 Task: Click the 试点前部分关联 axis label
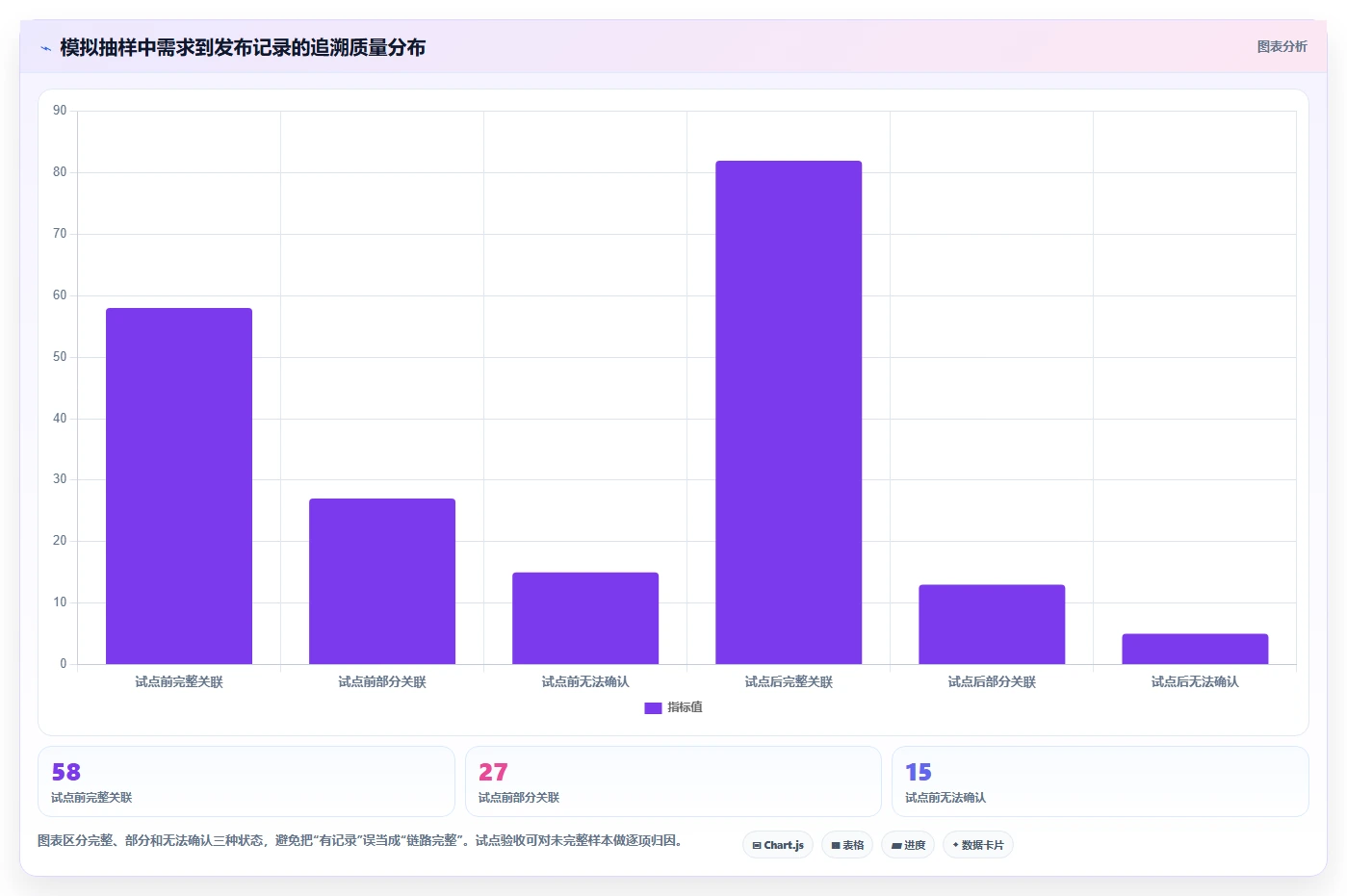(x=382, y=681)
